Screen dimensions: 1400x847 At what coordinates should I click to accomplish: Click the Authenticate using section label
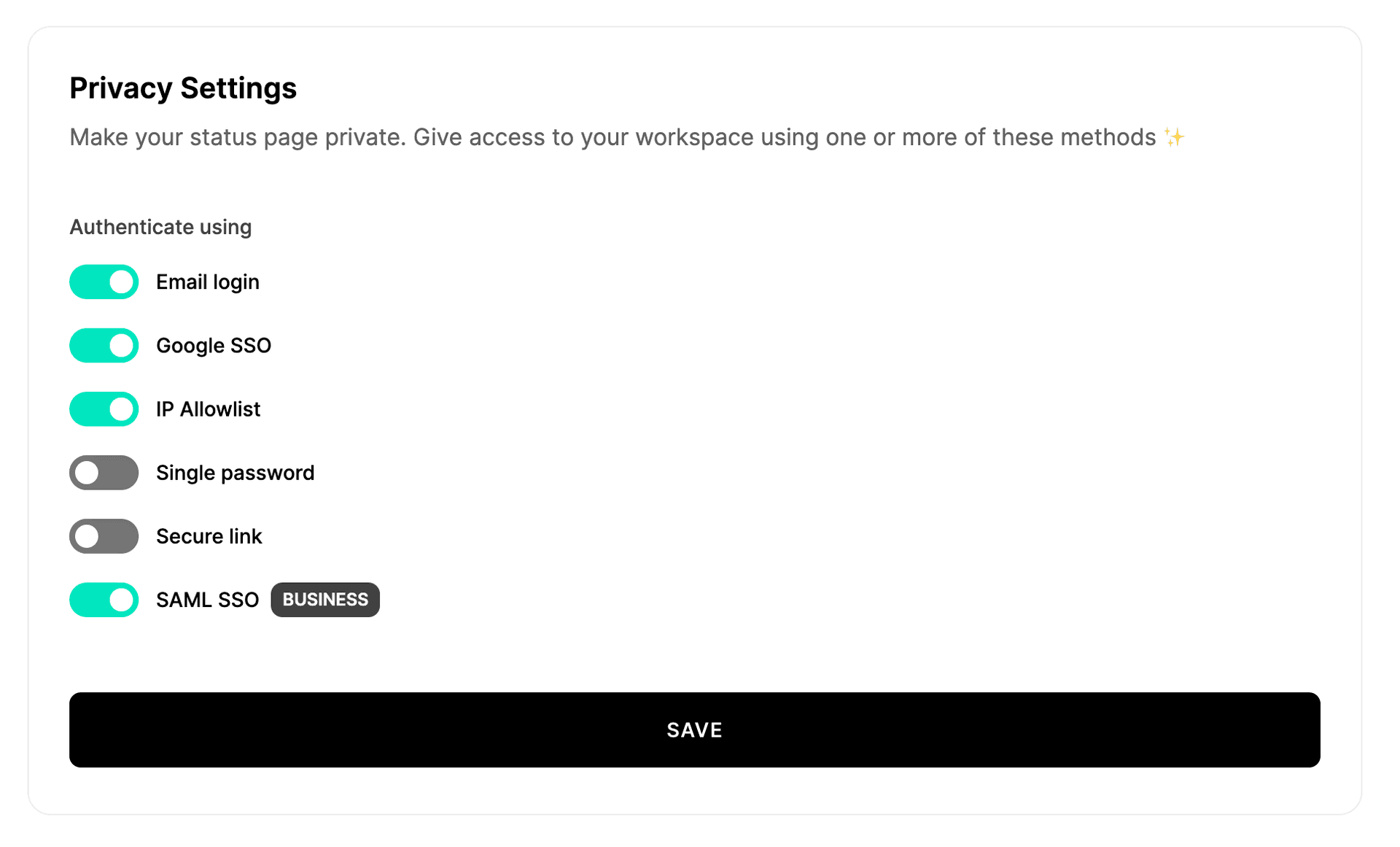pos(160,227)
